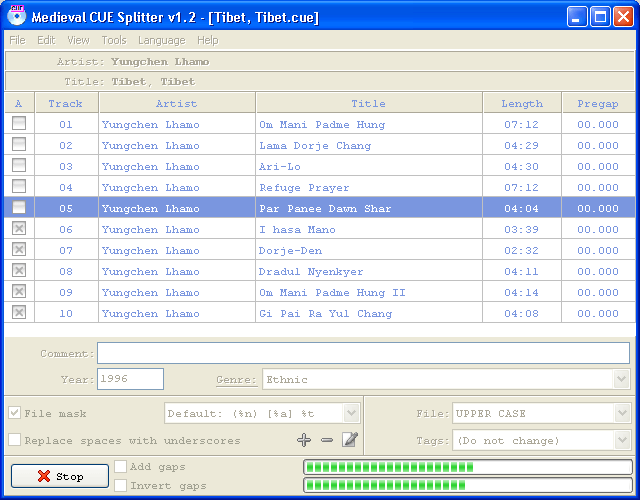Screen dimensions: 640x500
Task: Enable Invert gaps checkbox
Action: (x=121, y=486)
